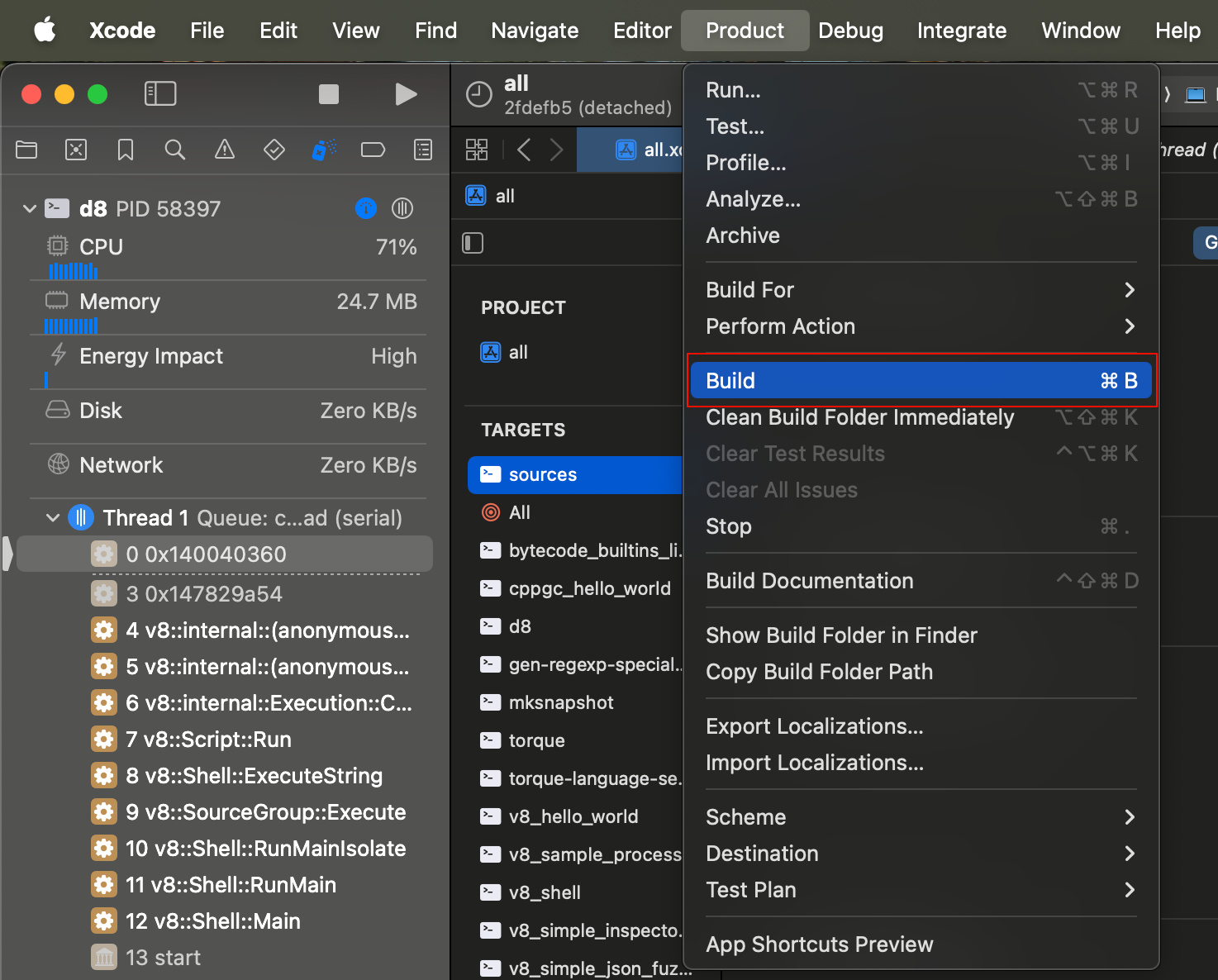This screenshot has height=980, width=1218.
Task: Choose Run... in Product menu
Action: [921, 90]
